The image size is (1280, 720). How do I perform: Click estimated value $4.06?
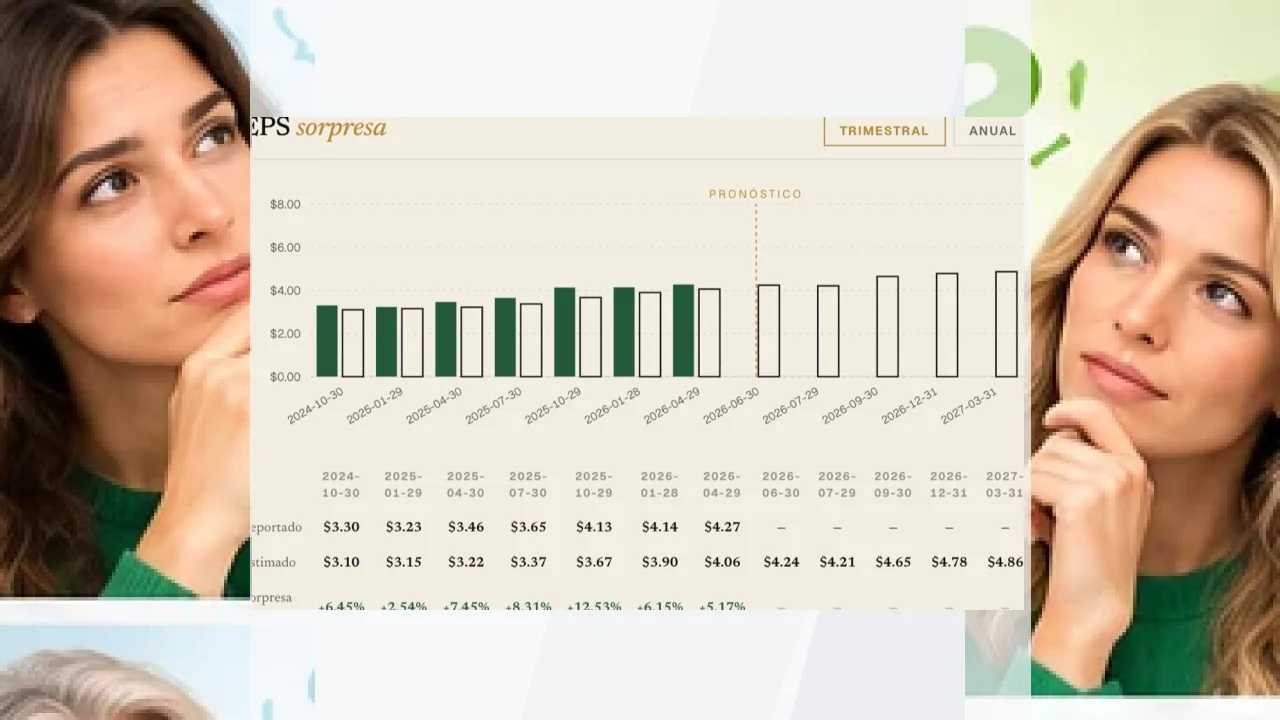pyautogui.click(x=722, y=563)
